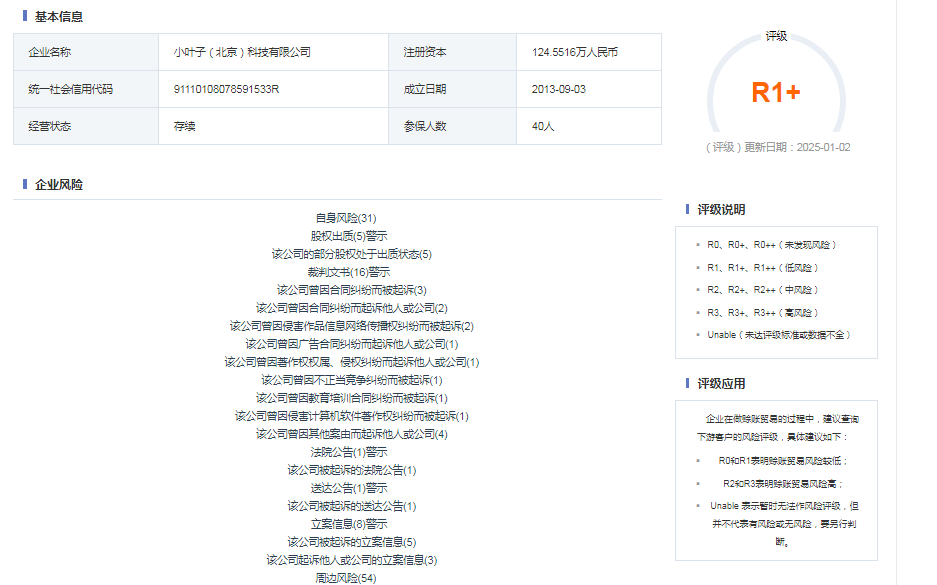Screen dimensions: 937x585
Task: Open the 送达公告(1)警示 entry
Action: click(x=349, y=488)
